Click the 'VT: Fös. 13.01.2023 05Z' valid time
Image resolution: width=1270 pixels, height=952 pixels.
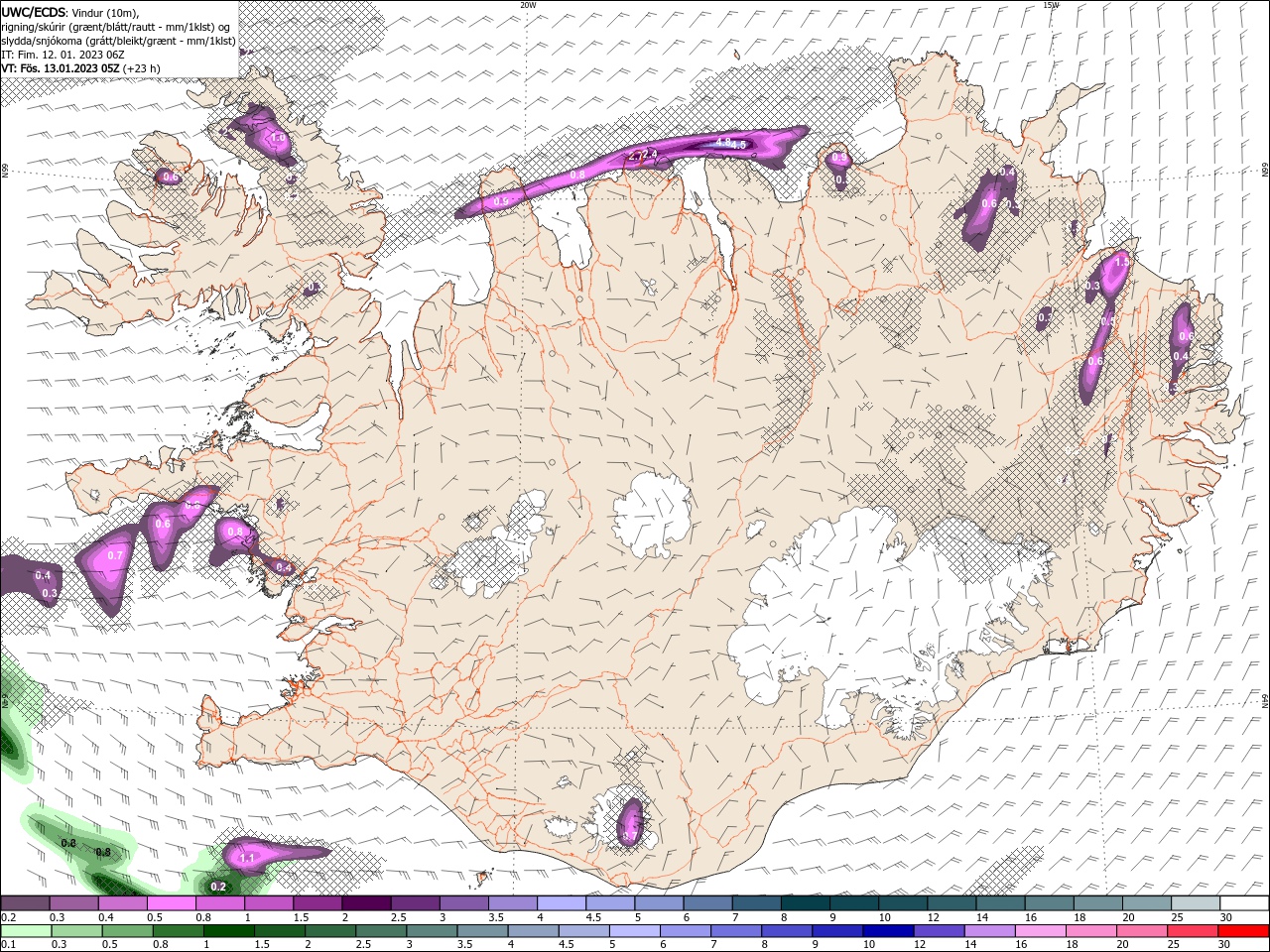(x=61, y=68)
